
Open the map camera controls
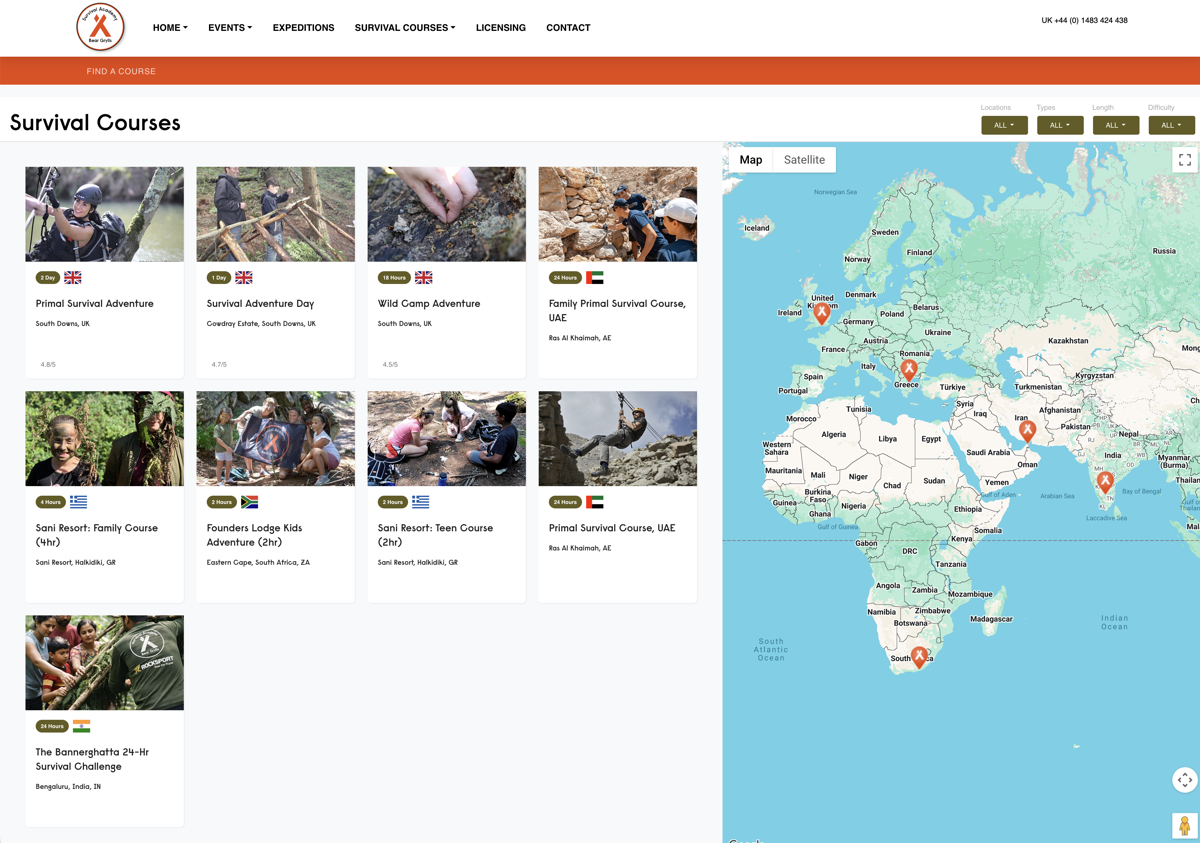pos(1184,780)
